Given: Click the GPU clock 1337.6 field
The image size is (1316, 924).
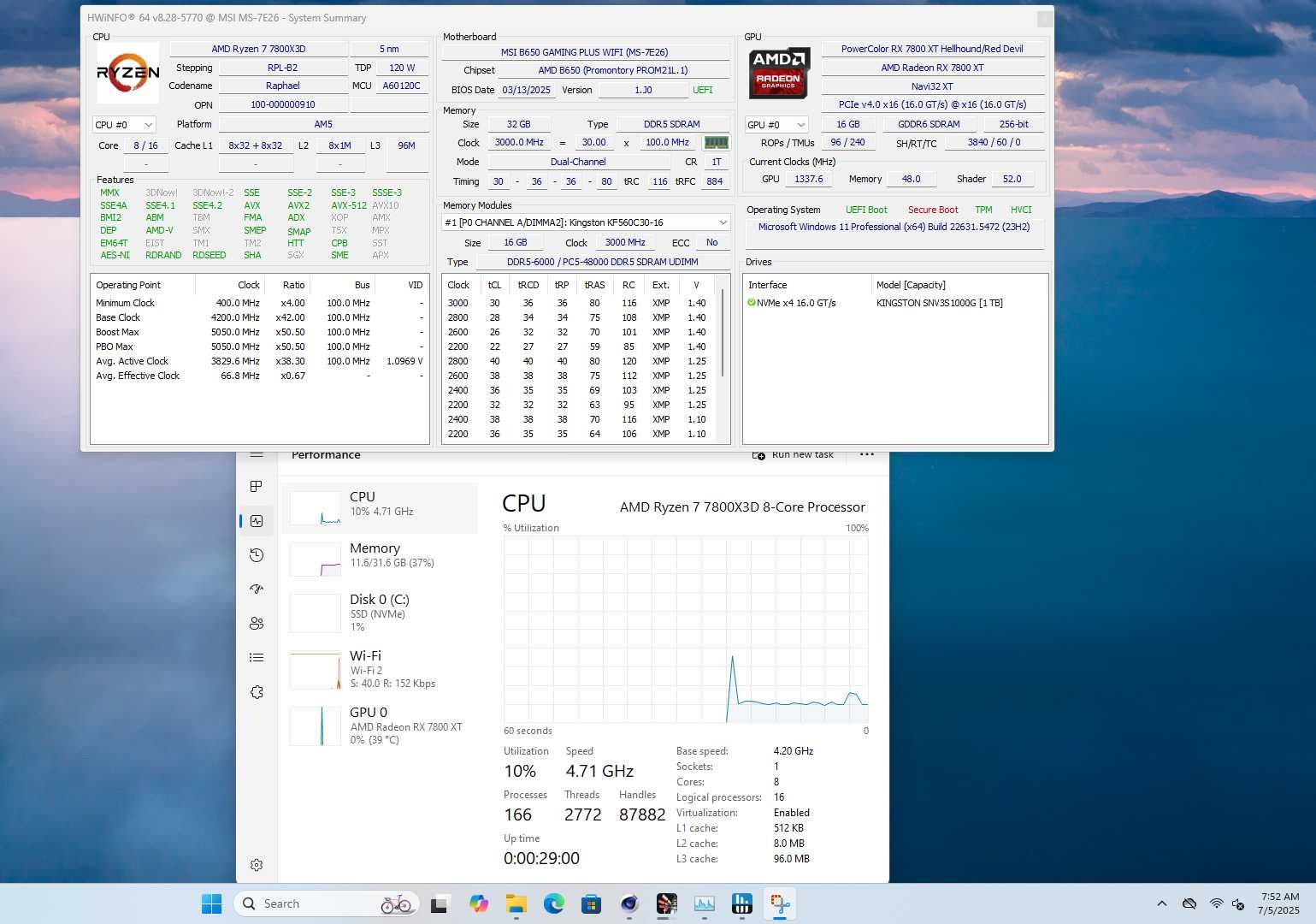Looking at the screenshot, I should 809,179.
